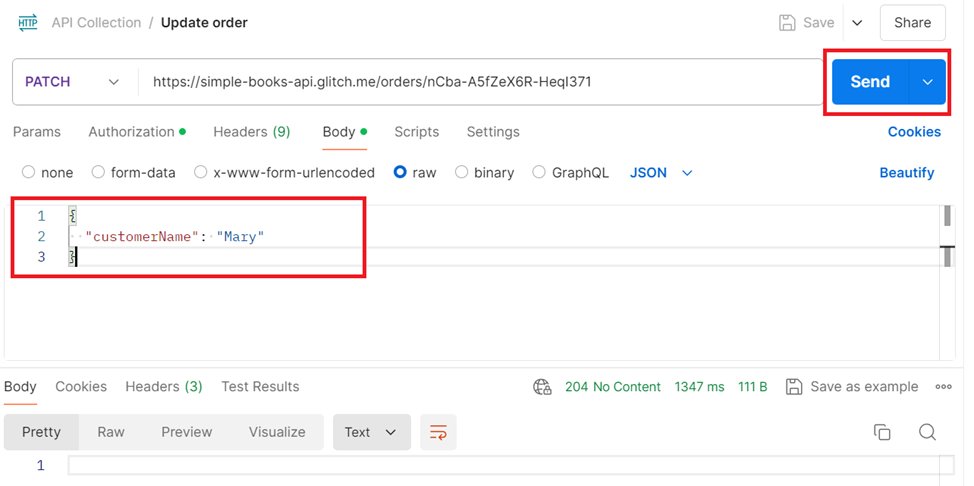Open the PATCH method dropdown

click(x=72, y=82)
